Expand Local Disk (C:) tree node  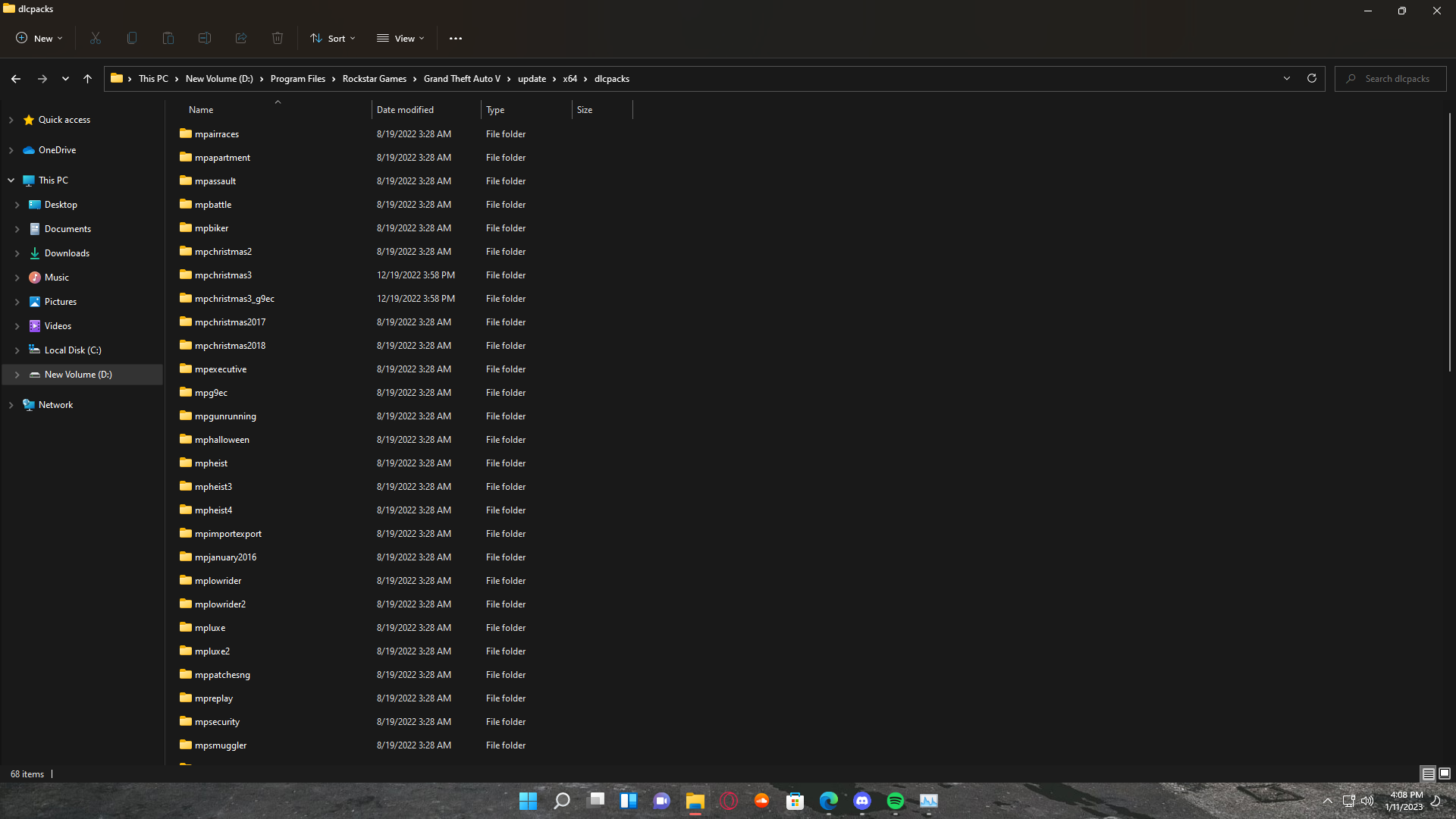coord(17,350)
